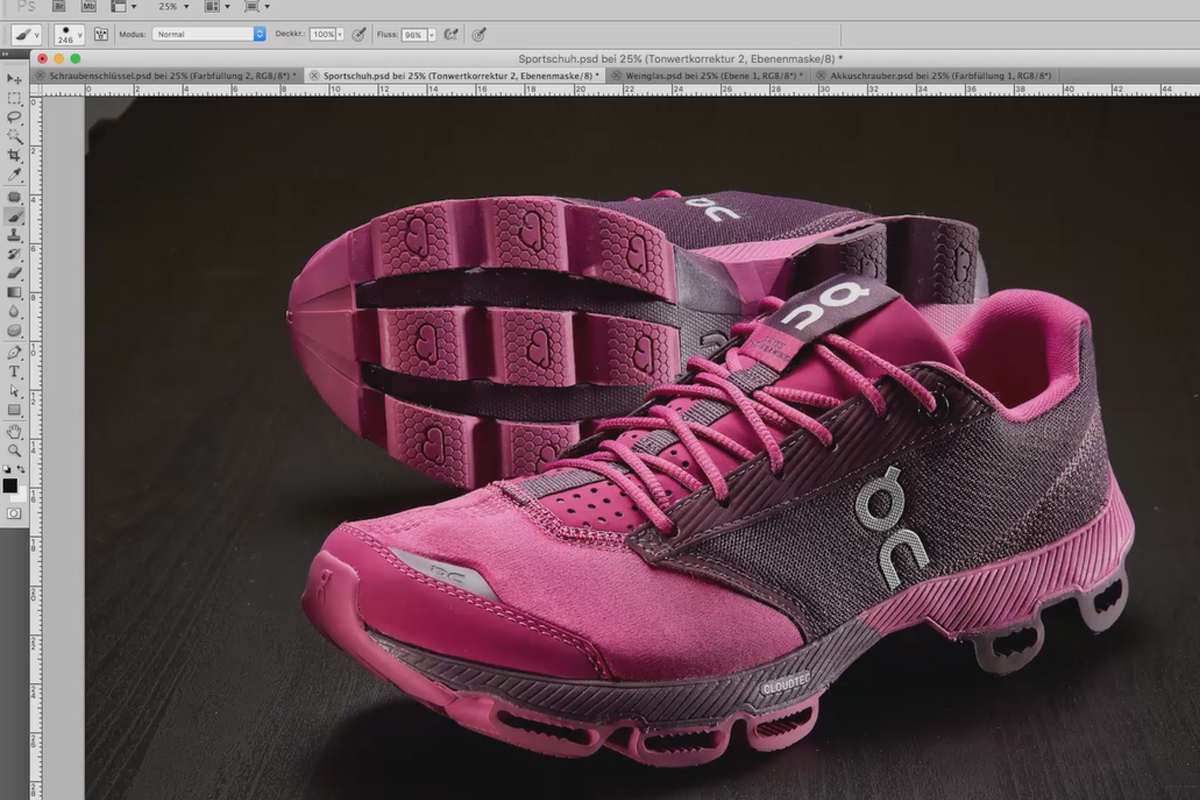Close the Weinglas.psd tab
1200x800 pixels.
[x=617, y=75]
